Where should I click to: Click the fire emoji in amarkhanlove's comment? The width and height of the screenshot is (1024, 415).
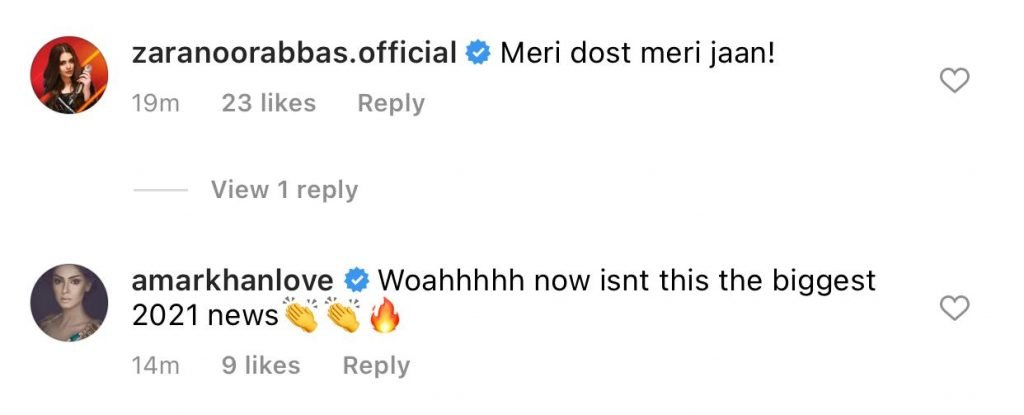click(x=385, y=318)
